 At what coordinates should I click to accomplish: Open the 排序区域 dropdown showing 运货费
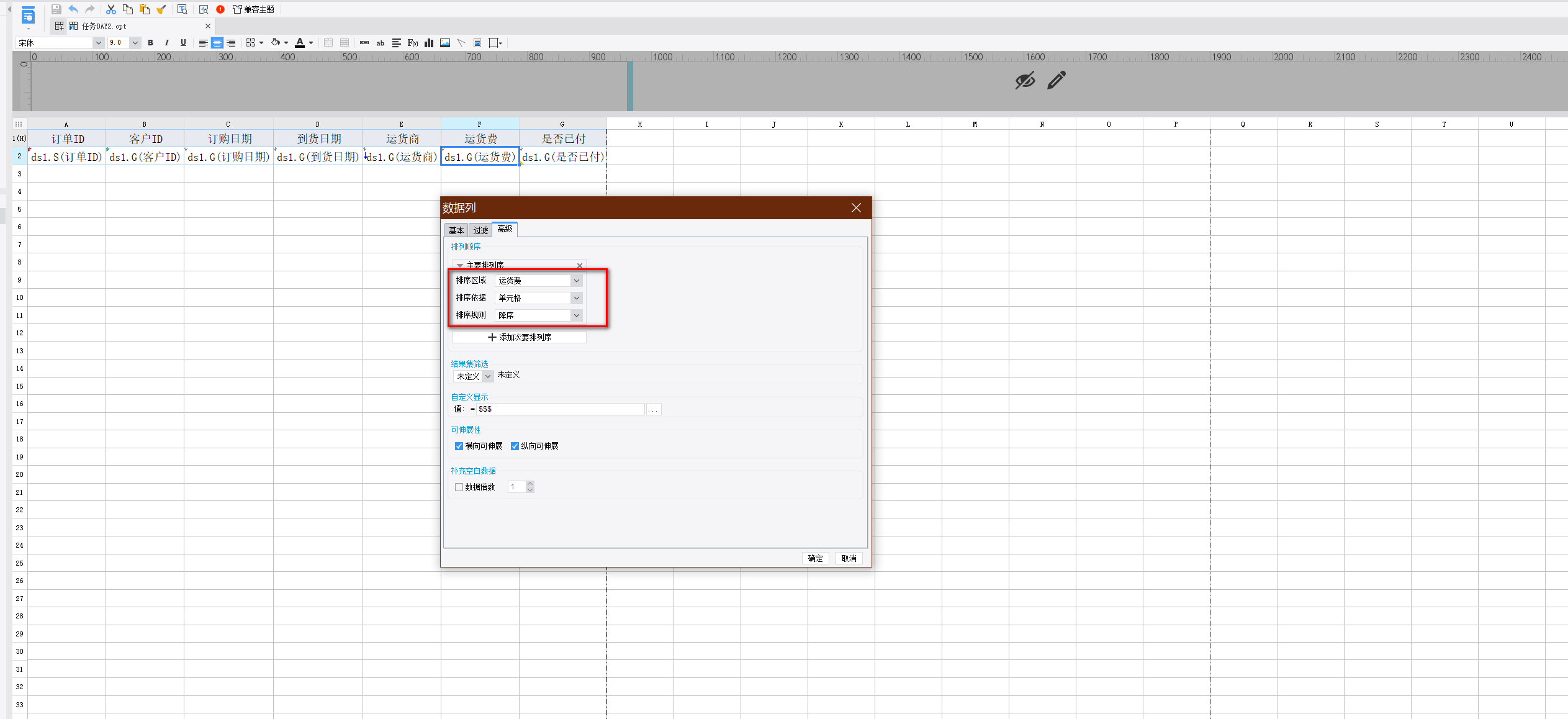[x=576, y=281]
